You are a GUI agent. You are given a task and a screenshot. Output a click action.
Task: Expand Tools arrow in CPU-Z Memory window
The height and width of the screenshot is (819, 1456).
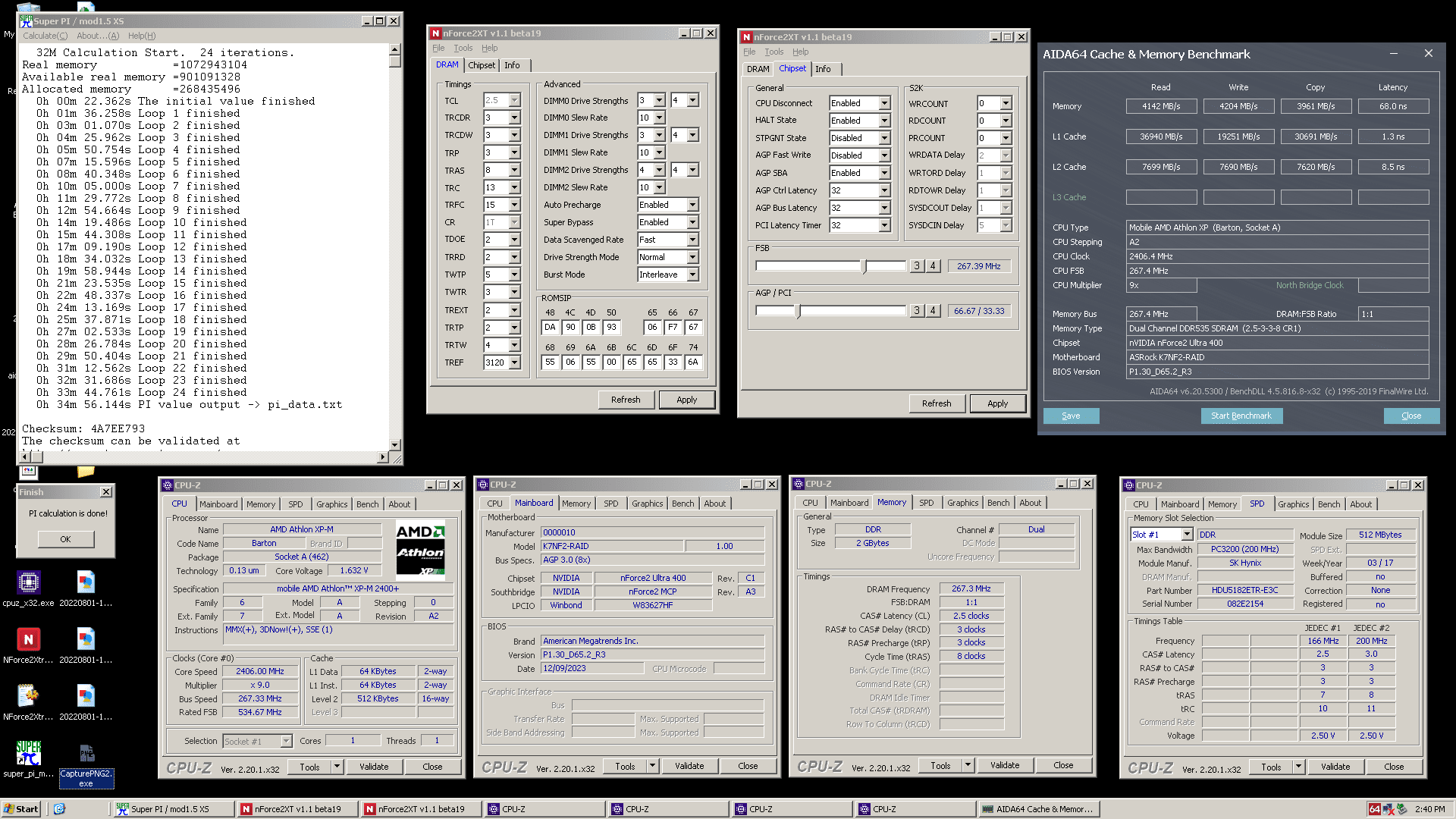(968, 766)
